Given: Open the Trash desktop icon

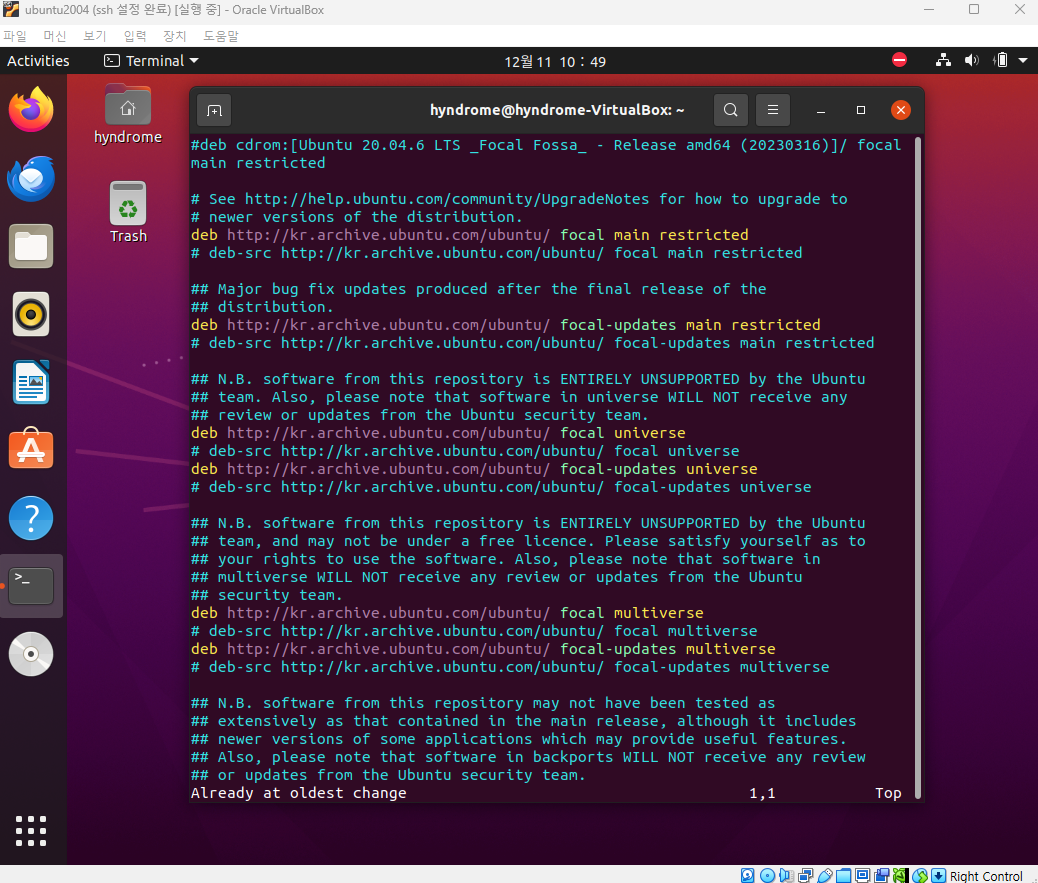Looking at the screenshot, I should coord(128,212).
